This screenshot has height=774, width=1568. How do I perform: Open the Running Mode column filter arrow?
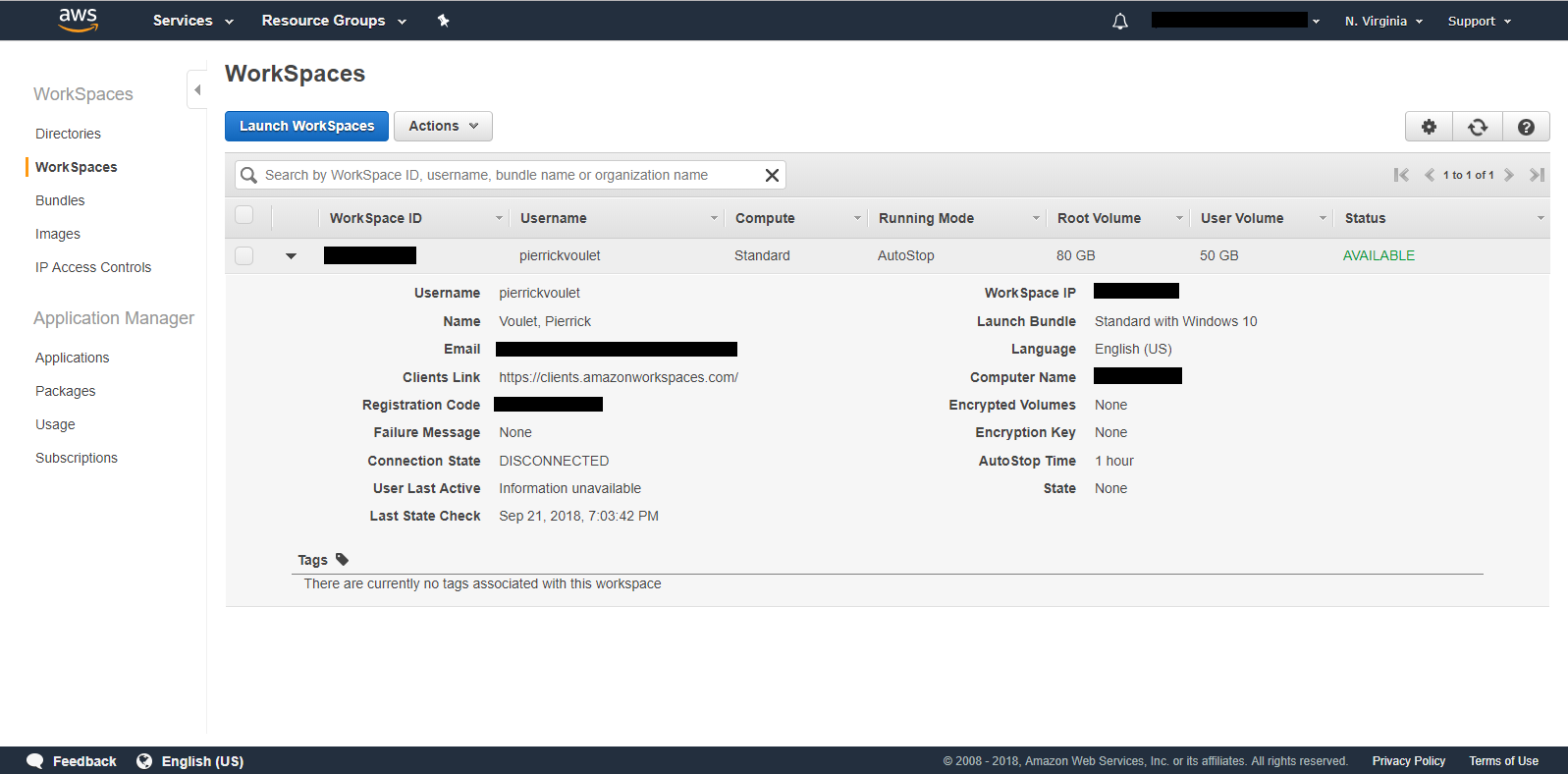click(1036, 218)
